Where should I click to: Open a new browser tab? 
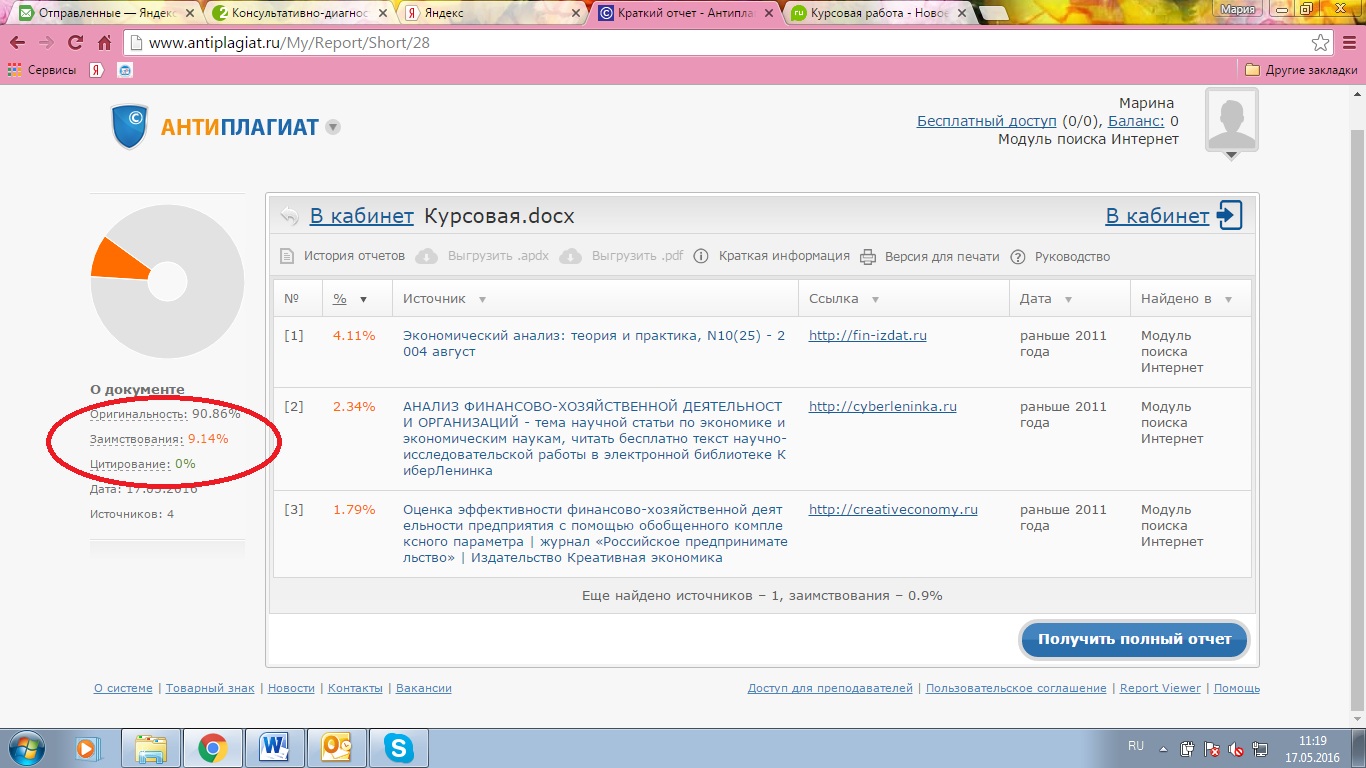coord(993,14)
